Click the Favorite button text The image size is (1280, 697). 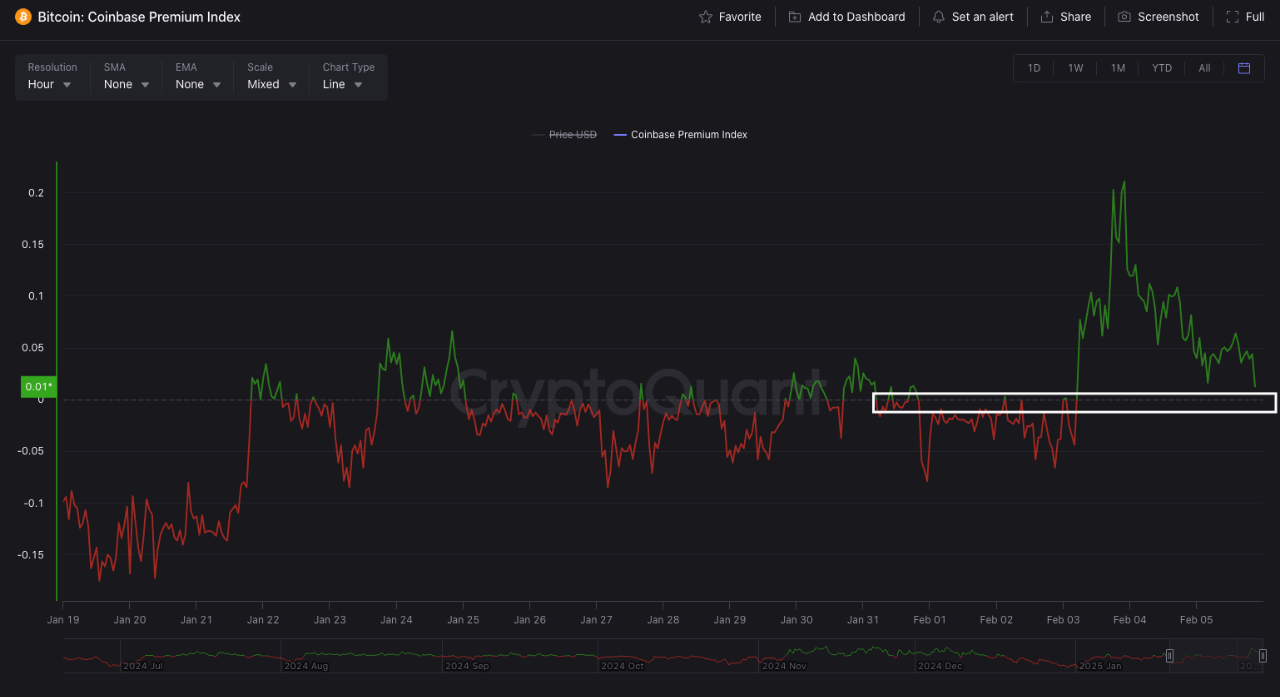tap(740, 16)
